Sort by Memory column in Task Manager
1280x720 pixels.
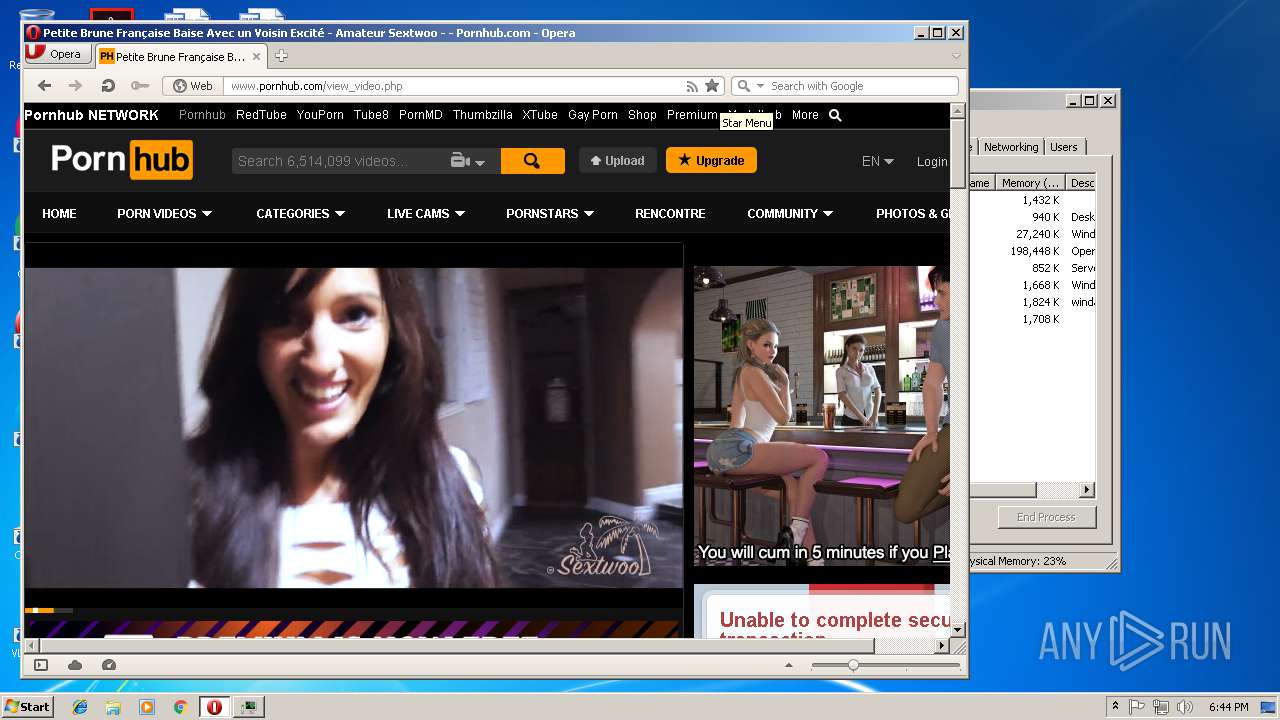click(1030, 183)
